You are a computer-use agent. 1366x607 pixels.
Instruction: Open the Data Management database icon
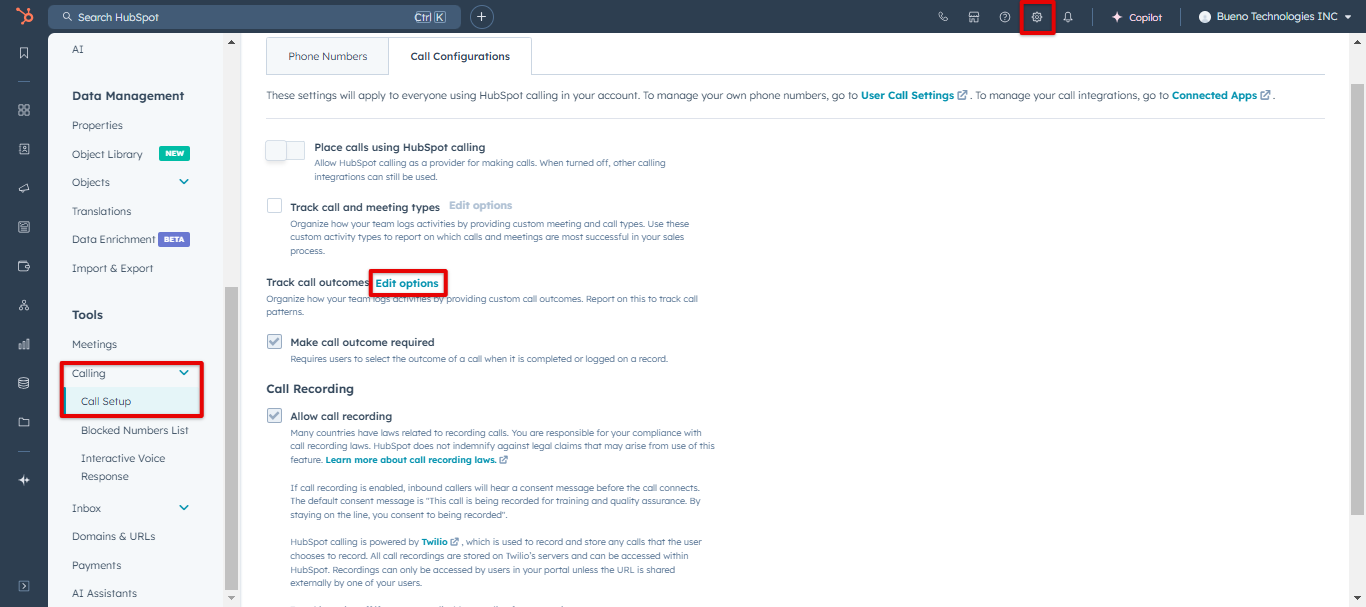(24, 383)
